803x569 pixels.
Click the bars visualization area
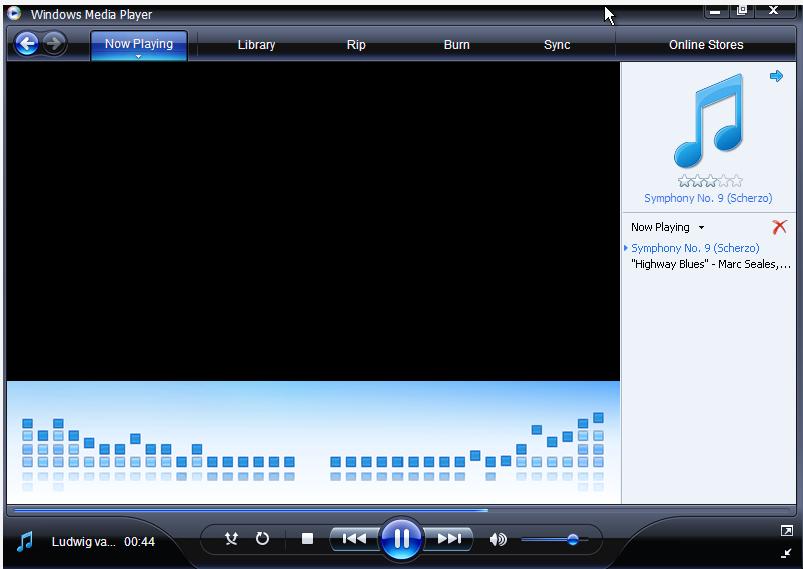tap(313, 442)
